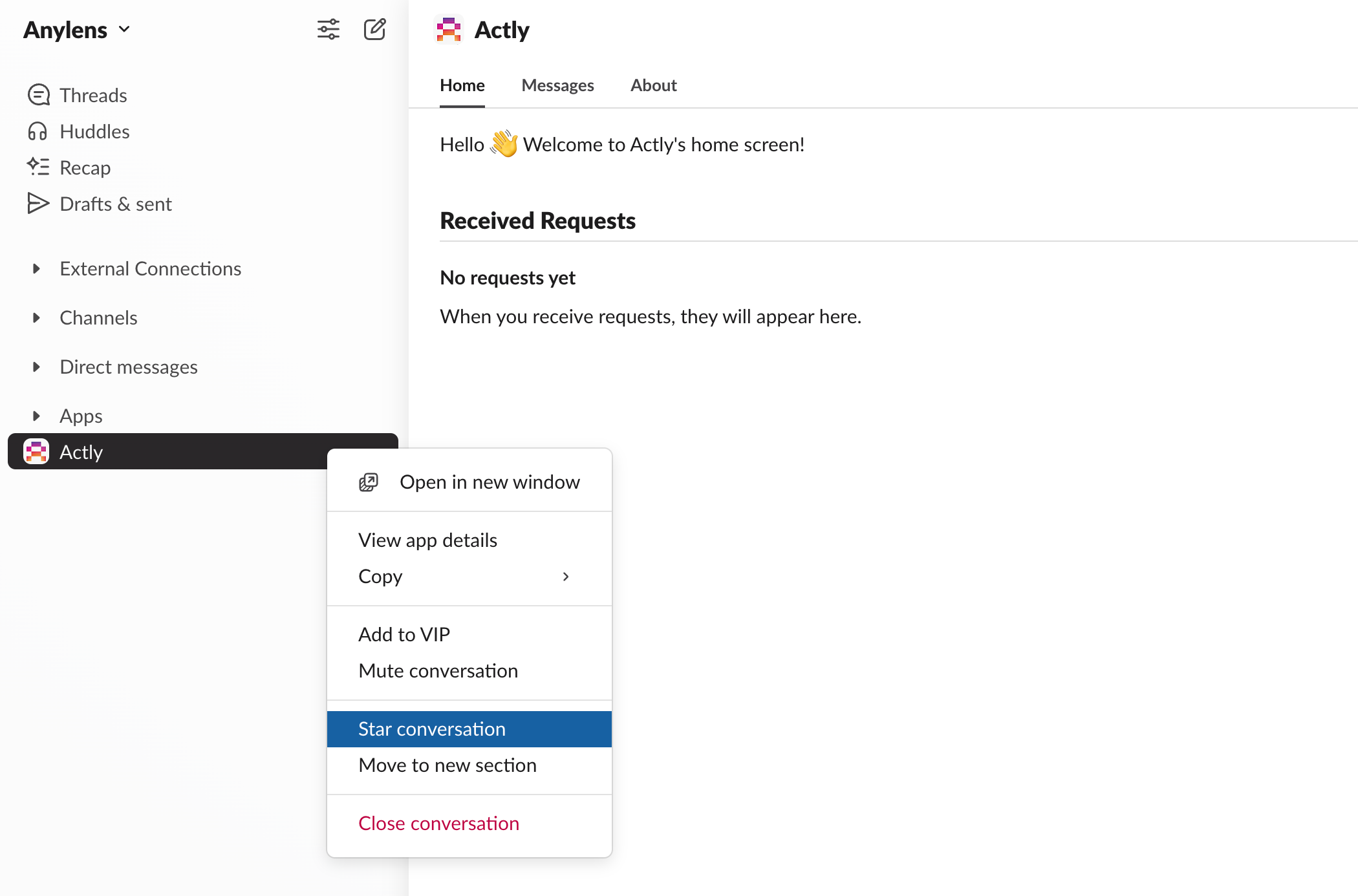This screenshot has width=1358, height=896.
Task: Open the Anylens workspace menu
Action: point(77,30)
